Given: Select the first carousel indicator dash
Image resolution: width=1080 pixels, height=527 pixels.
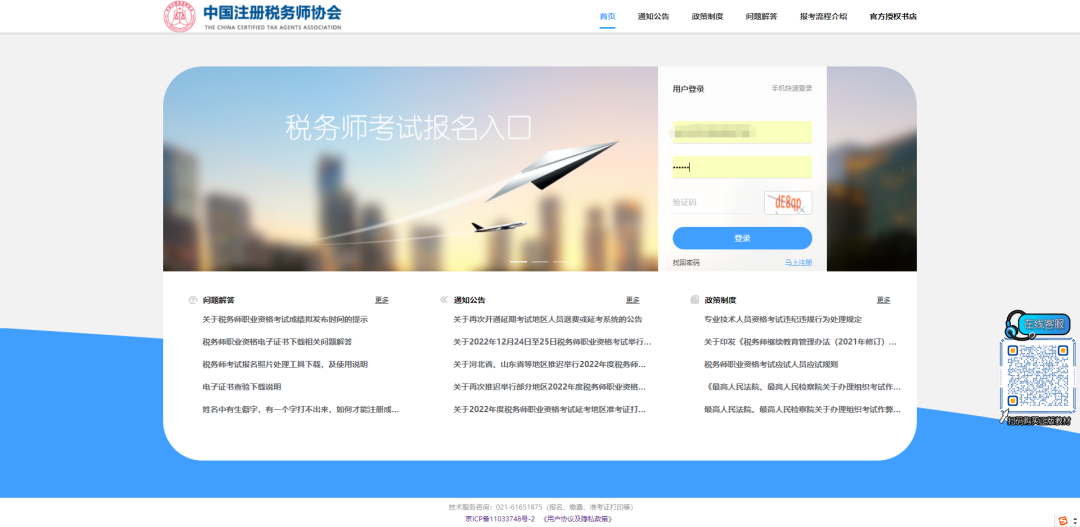Looking at the screenshot, I should point(519,262).
